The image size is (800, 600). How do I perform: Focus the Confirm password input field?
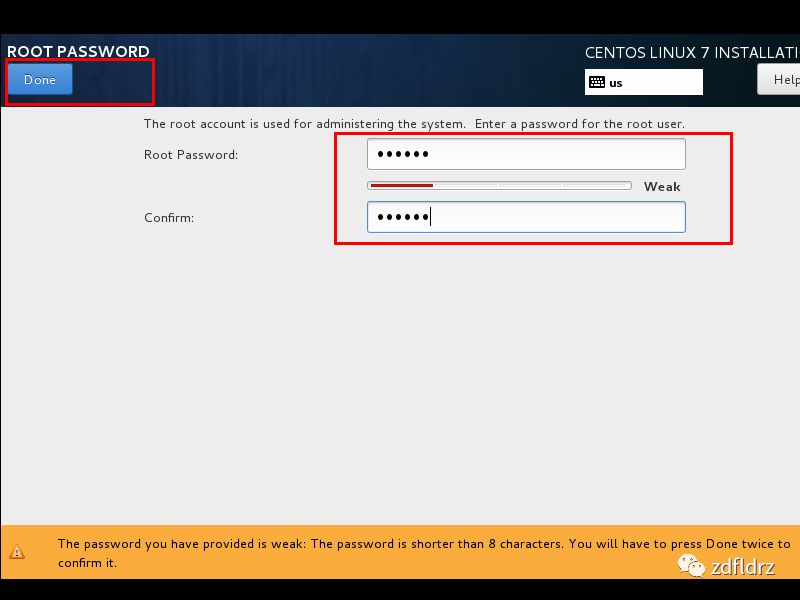click(526, 217)
